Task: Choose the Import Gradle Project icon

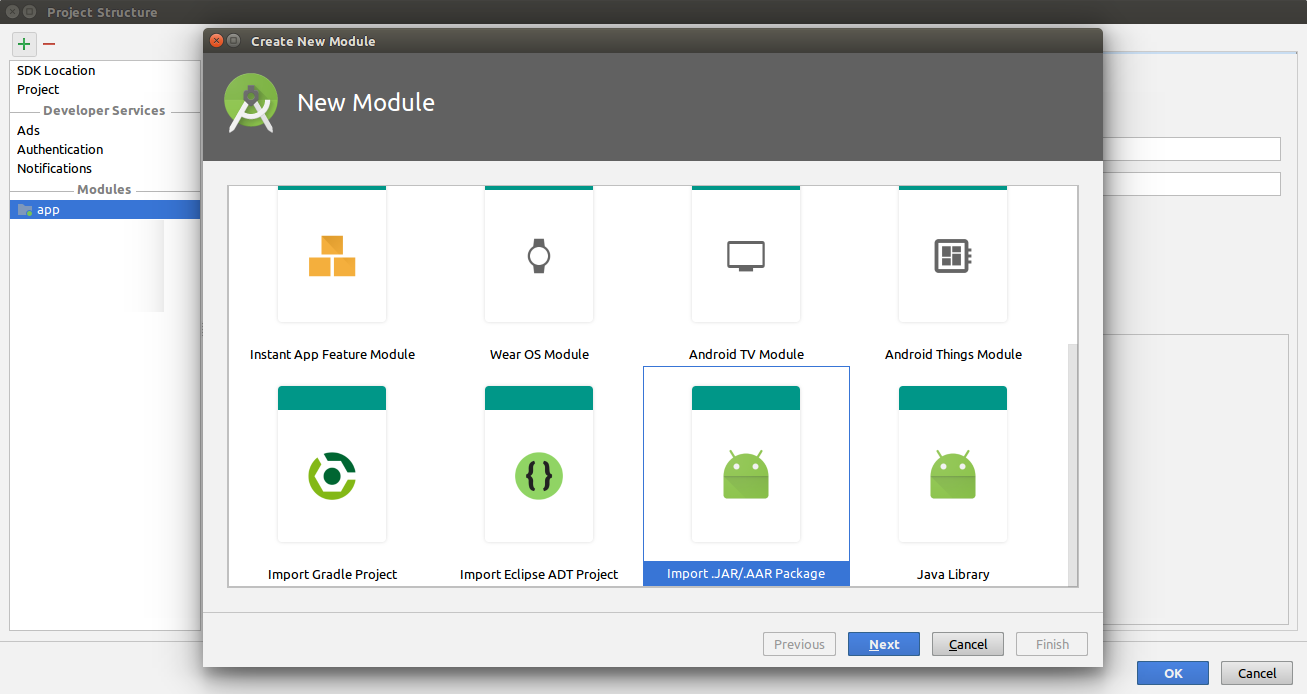Action: click(332, 476)
